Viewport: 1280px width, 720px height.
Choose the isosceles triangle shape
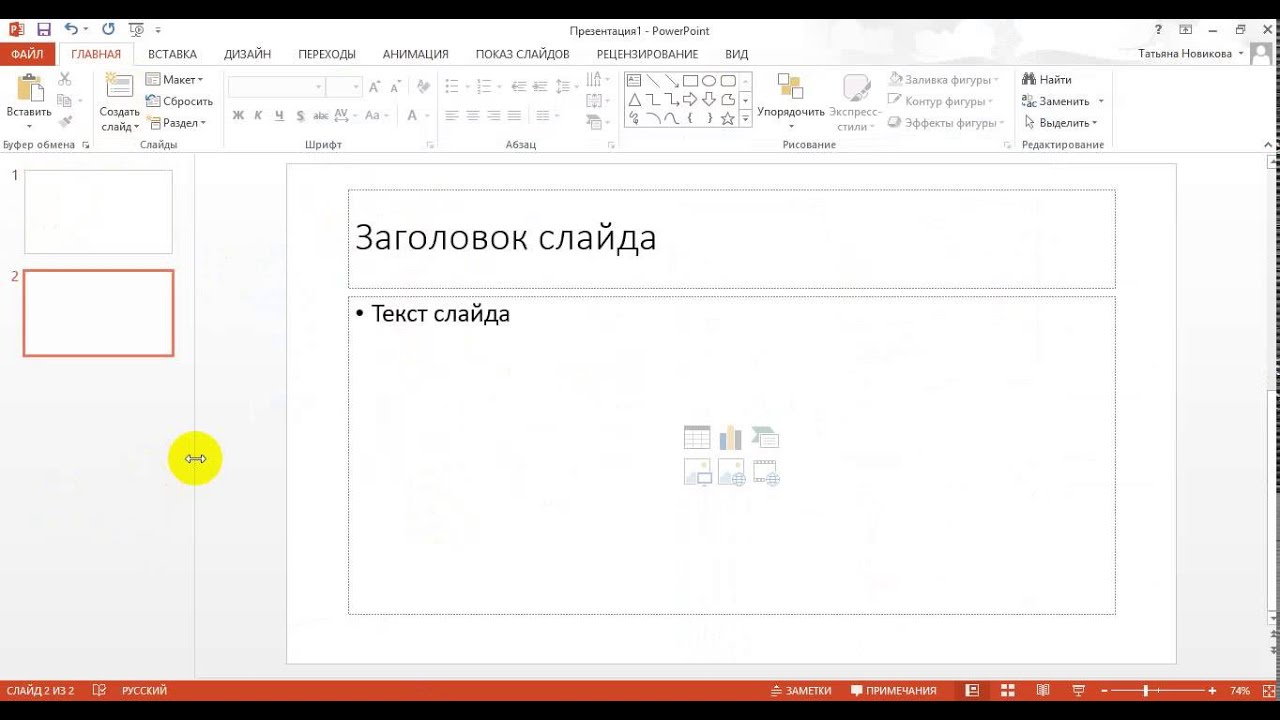634,100
